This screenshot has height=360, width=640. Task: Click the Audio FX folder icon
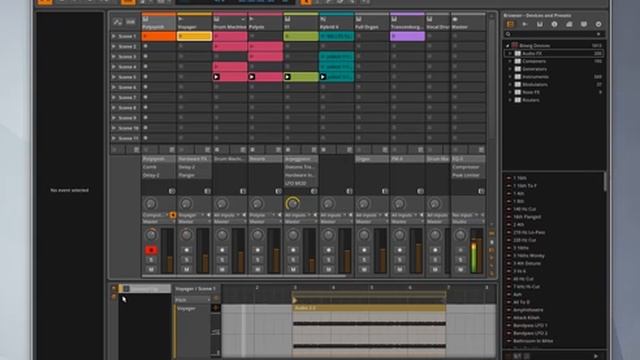pyautogui.click(x=518, y=53)
